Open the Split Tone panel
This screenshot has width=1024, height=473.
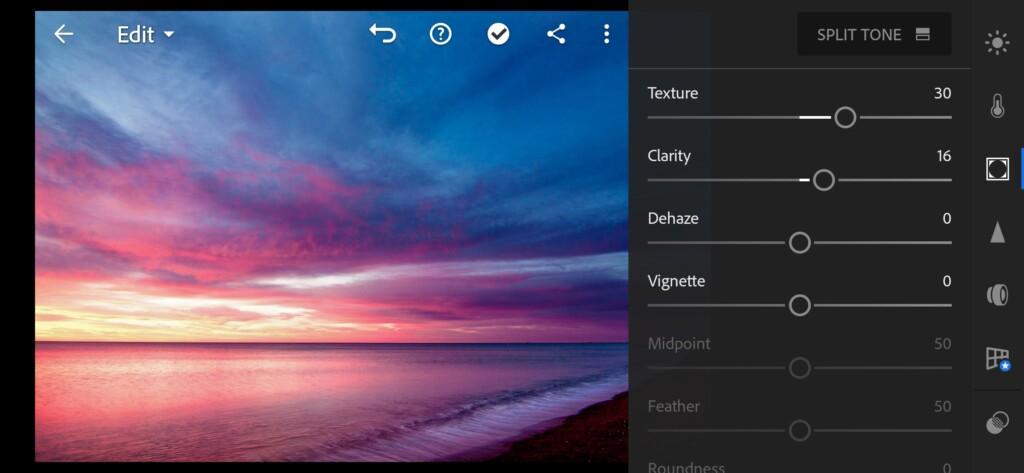pos(874,35)
